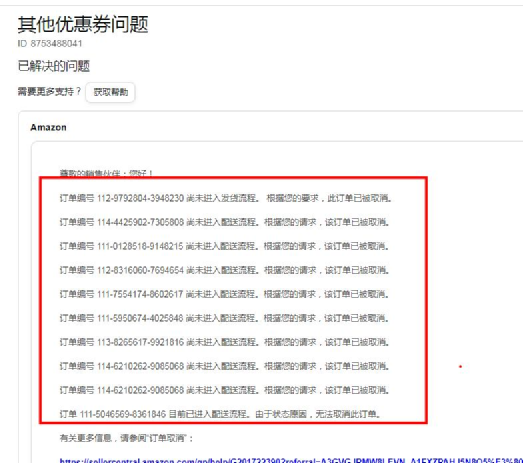Select order line 113-8265617-9921816
This screenshot has height=463, width=523.
pyautogui.click(x=224, y=342)
